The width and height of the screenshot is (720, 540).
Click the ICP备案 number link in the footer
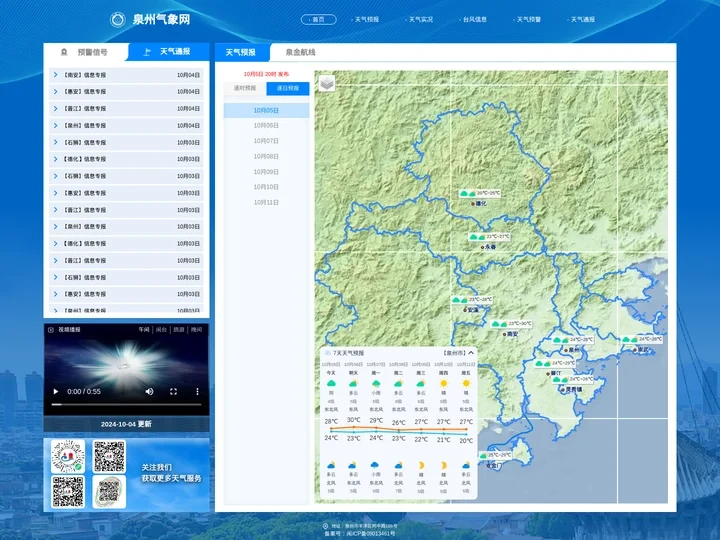pyautogui.click(x=360, y=534)
